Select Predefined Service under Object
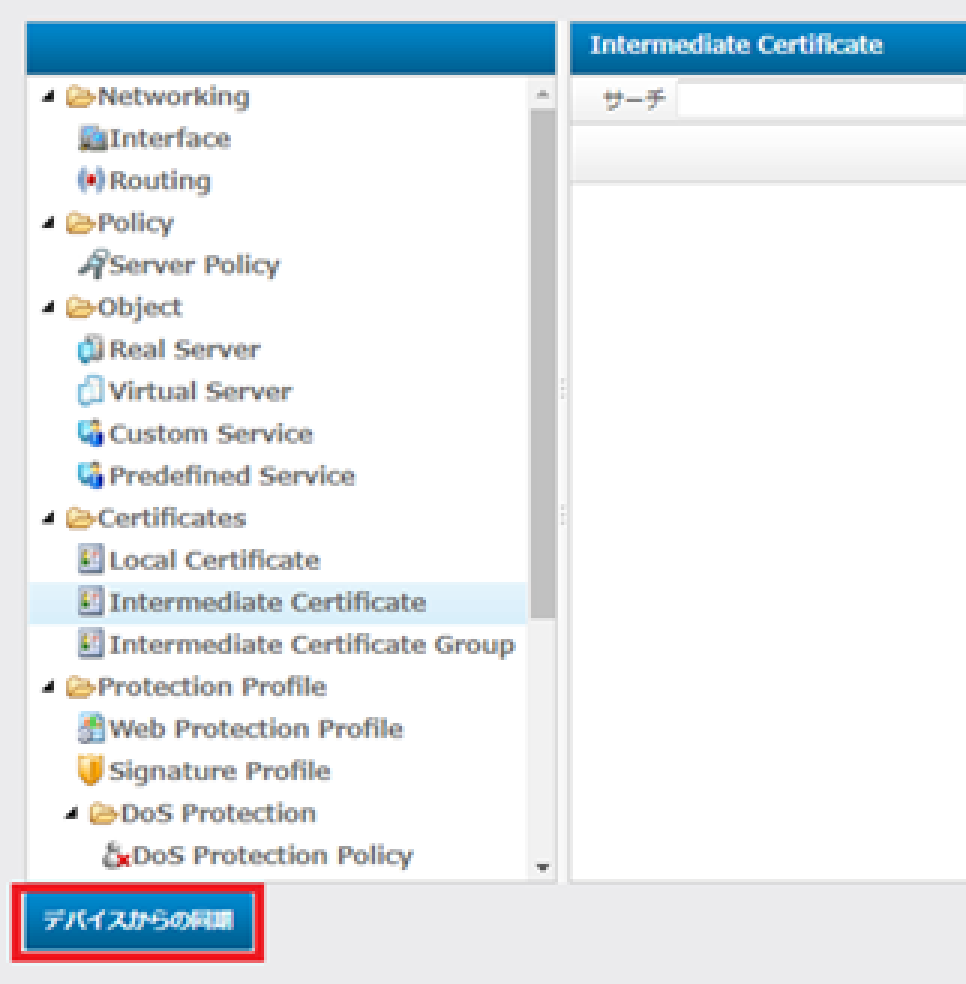 (231, 476)
